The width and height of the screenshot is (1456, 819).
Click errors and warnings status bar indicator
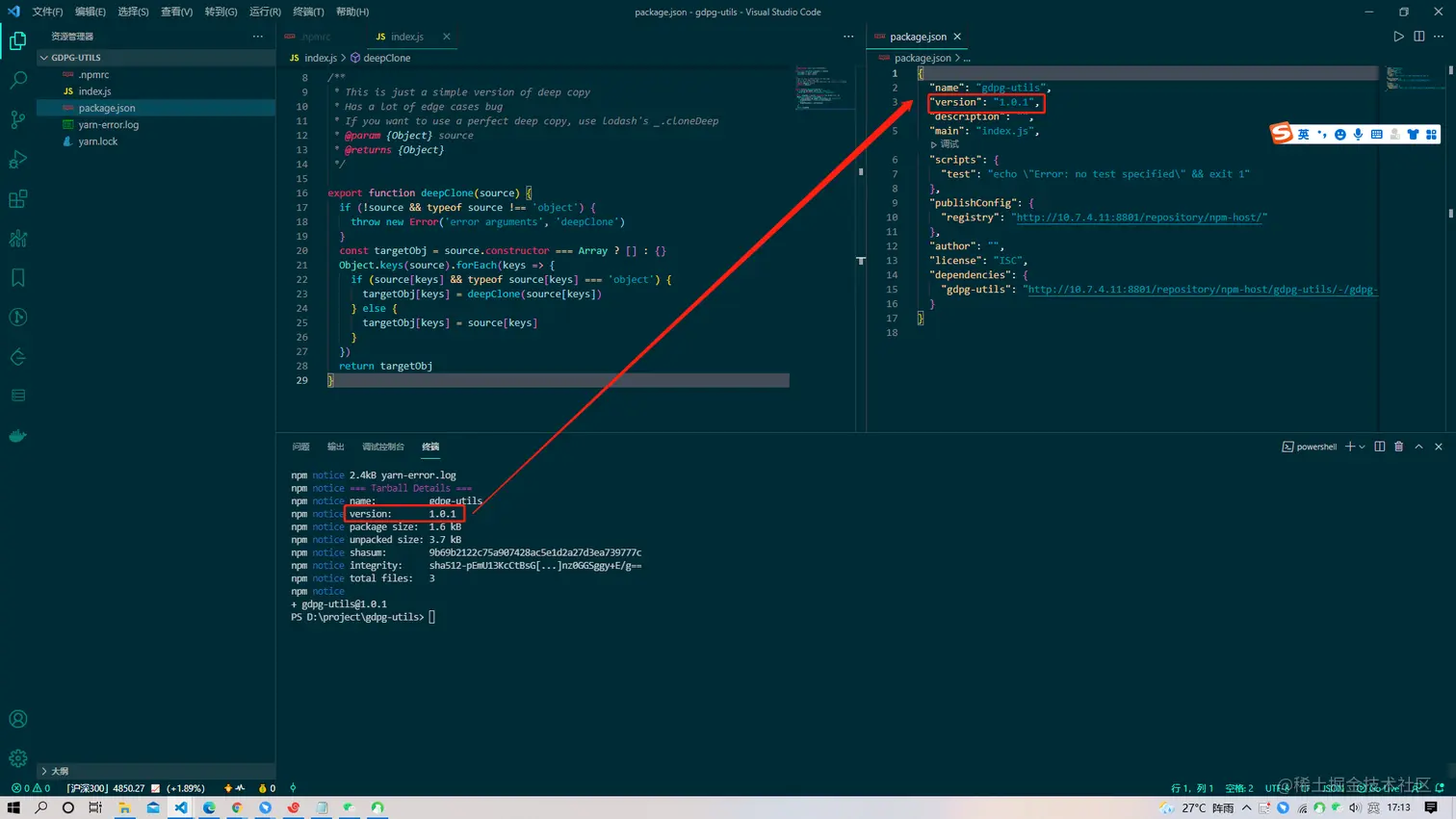[x=31, y=788]
